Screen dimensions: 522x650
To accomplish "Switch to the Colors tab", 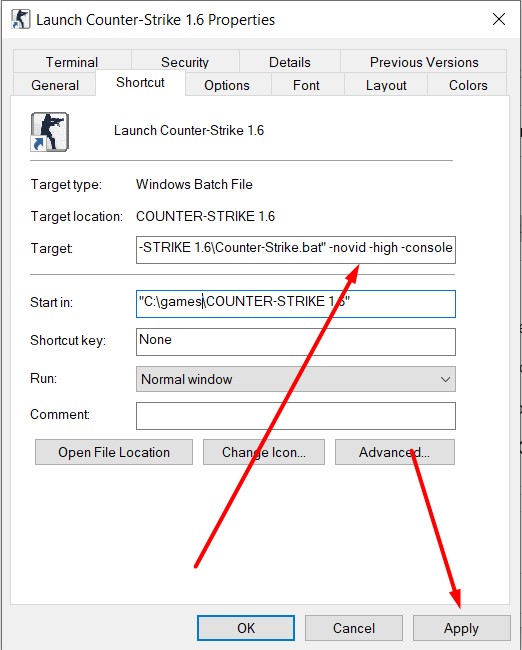I will point(468,85).
